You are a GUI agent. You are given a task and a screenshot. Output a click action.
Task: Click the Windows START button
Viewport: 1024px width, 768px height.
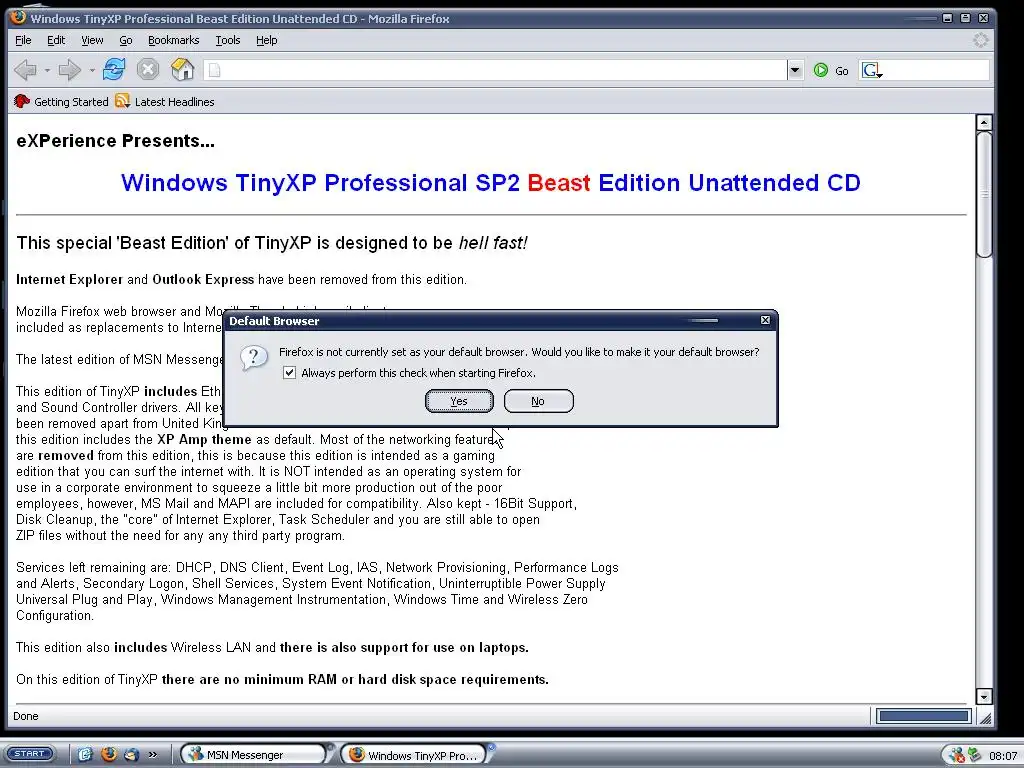29,754
